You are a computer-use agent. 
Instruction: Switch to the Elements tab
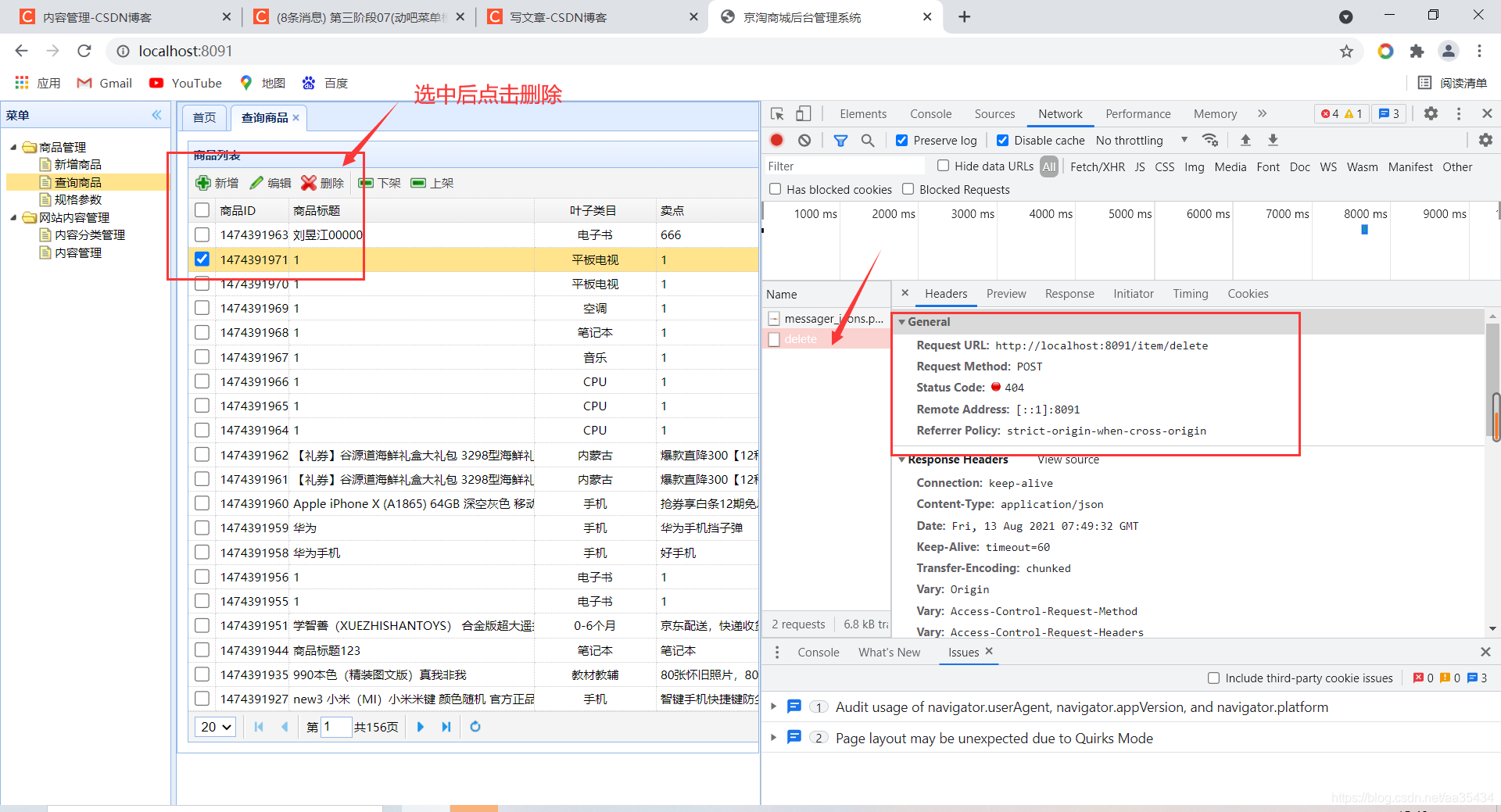point(863,114)
